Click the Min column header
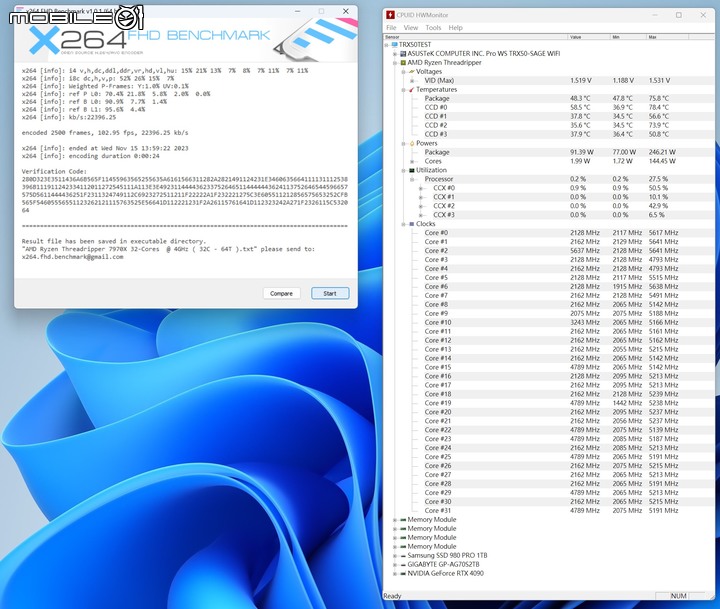 [x=628, y=37]
